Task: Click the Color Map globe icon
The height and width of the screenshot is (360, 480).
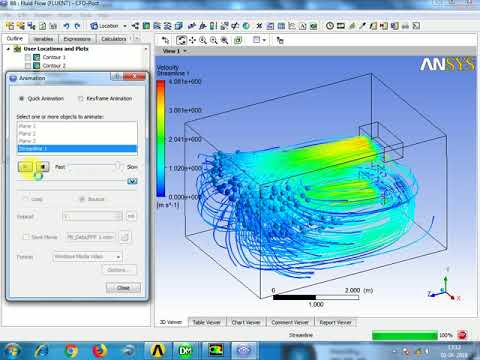Action: tap(246, 26)
